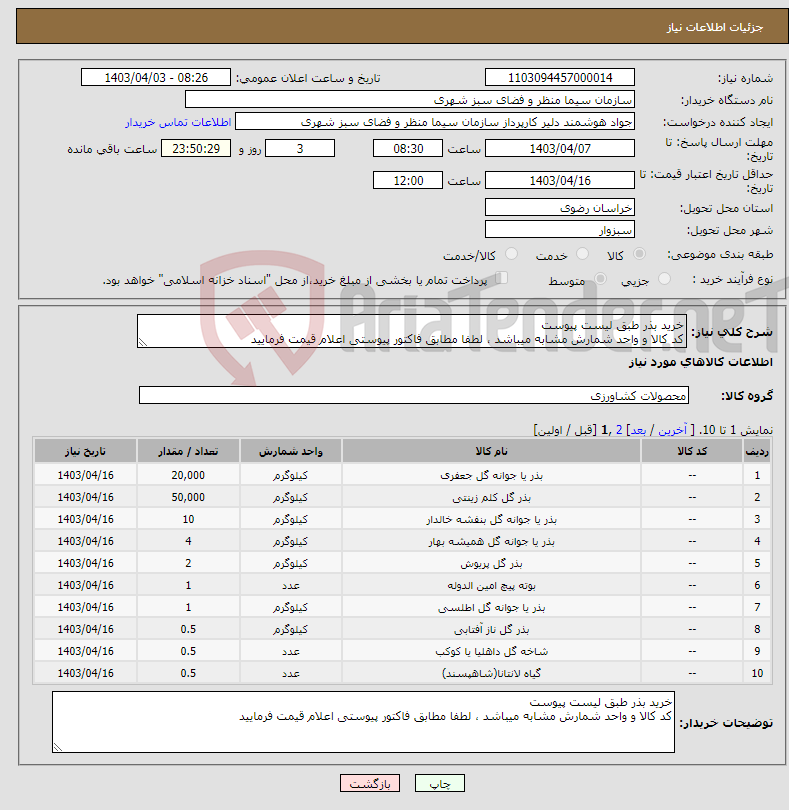This screenshot has height=810, width=789.
Task: Click the کد کالا column header
Action: (x=692, y=451)
